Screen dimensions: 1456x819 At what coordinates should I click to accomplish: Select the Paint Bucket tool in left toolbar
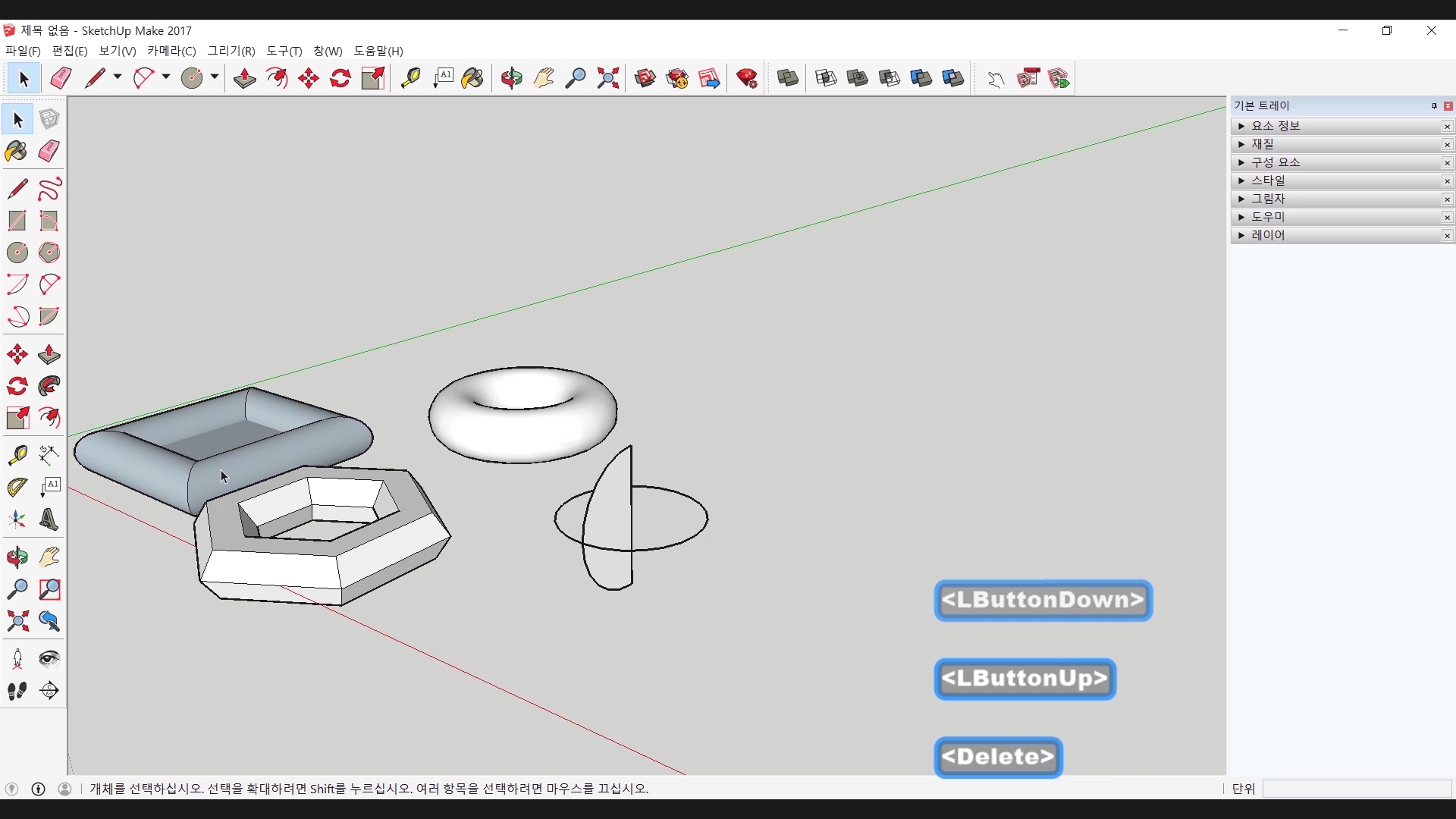(17, 151)
